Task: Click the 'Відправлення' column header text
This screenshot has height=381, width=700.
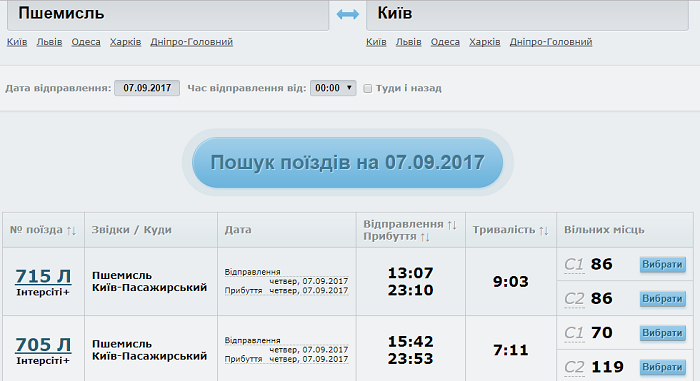Action: coord(404,224)
